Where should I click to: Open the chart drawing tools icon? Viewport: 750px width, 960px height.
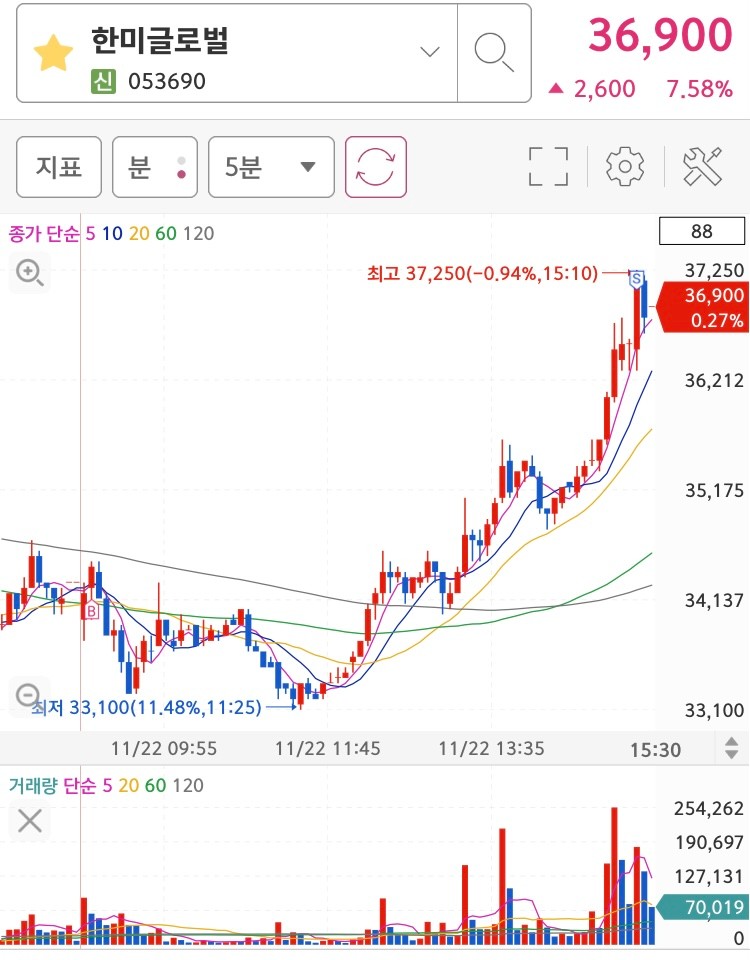(703, 167)
